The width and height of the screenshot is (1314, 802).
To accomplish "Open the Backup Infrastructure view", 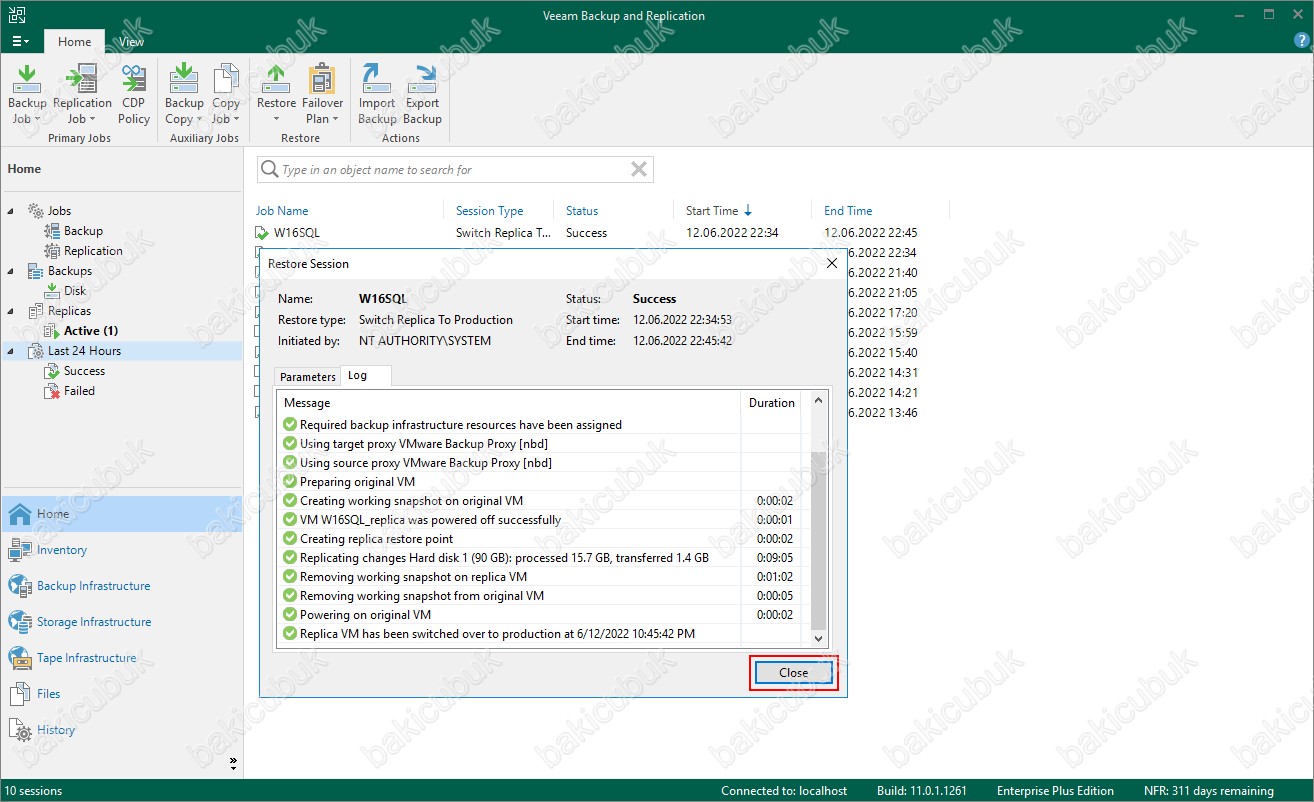I will pos(121,586).
